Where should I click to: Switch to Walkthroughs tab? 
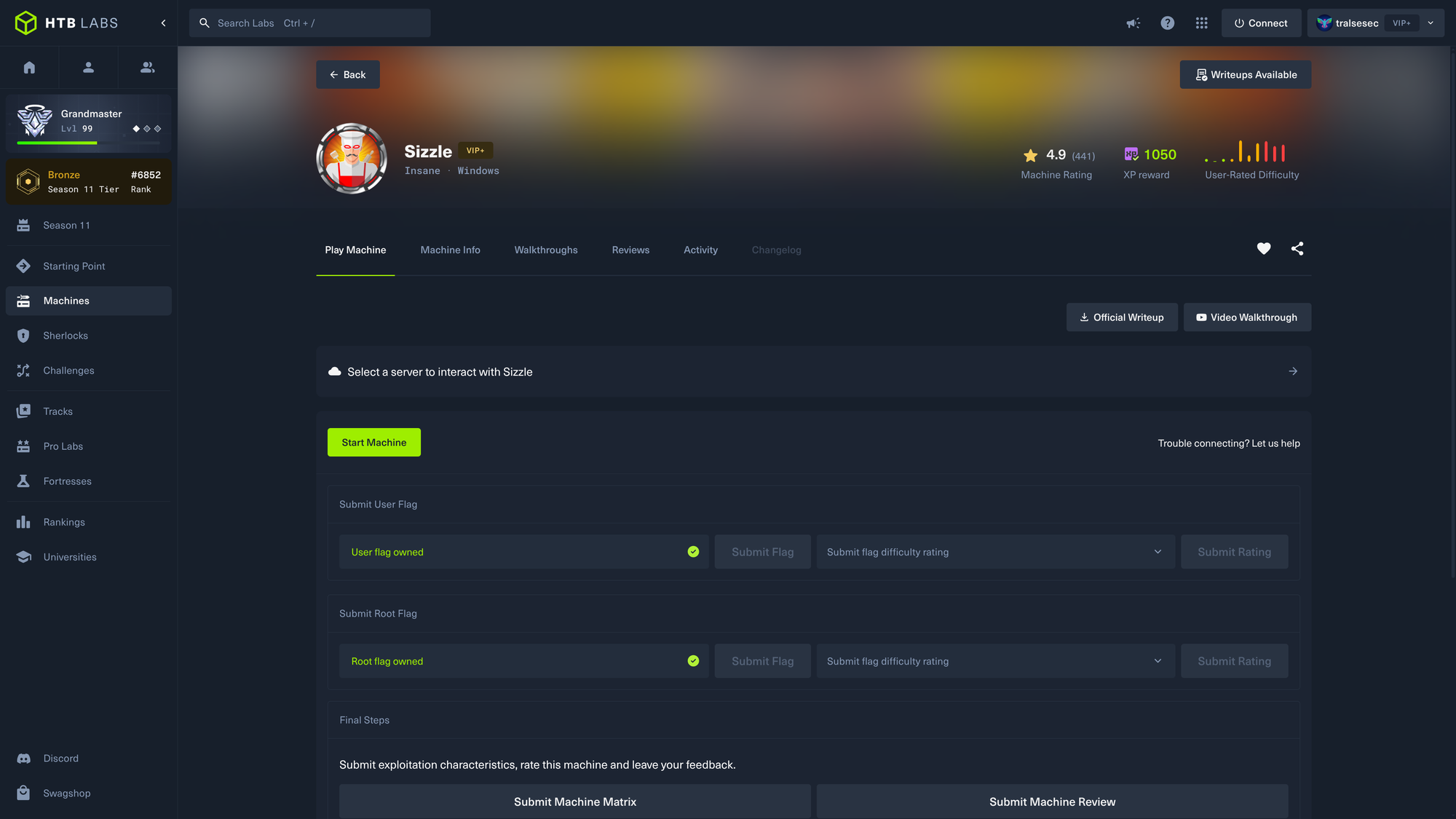click(546, 250)
